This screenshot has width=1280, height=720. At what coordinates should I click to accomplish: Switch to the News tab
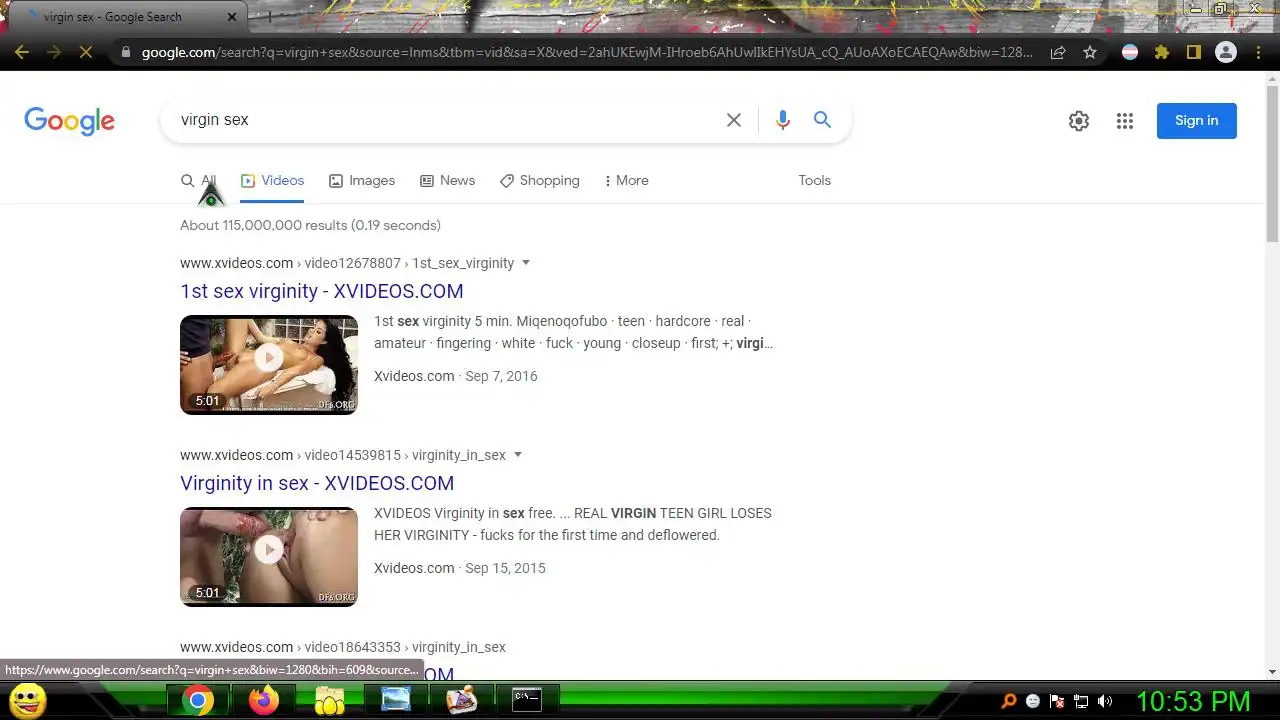447,181
